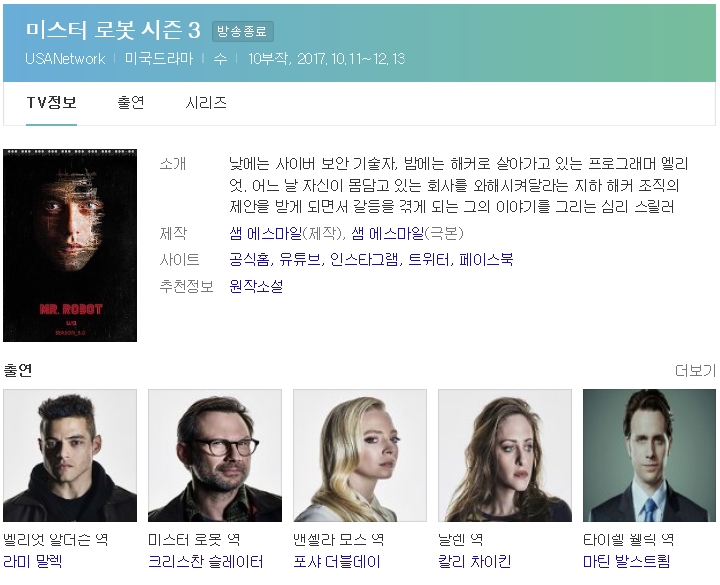Open the TV정보 tab
Screen dimensions: 720x585
[x=51, y=102]
